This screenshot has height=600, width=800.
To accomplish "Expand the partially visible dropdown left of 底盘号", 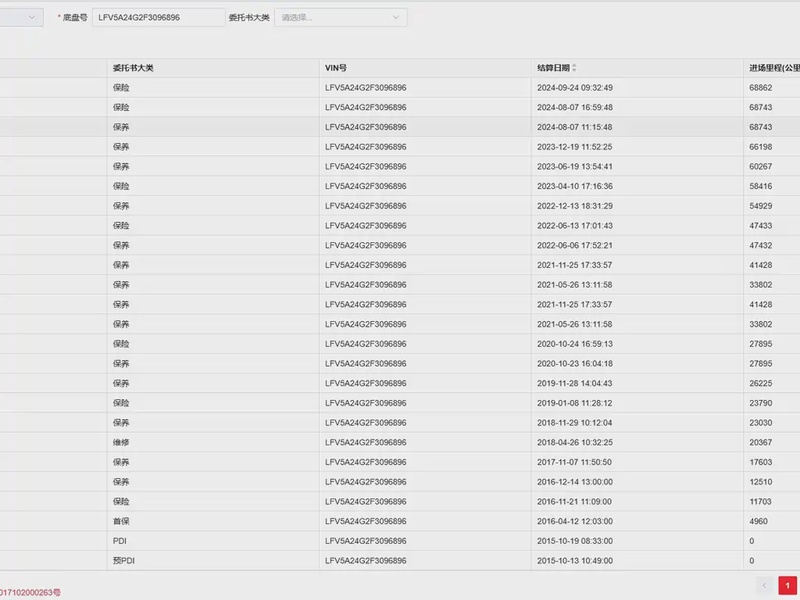I will pos(21,17).
